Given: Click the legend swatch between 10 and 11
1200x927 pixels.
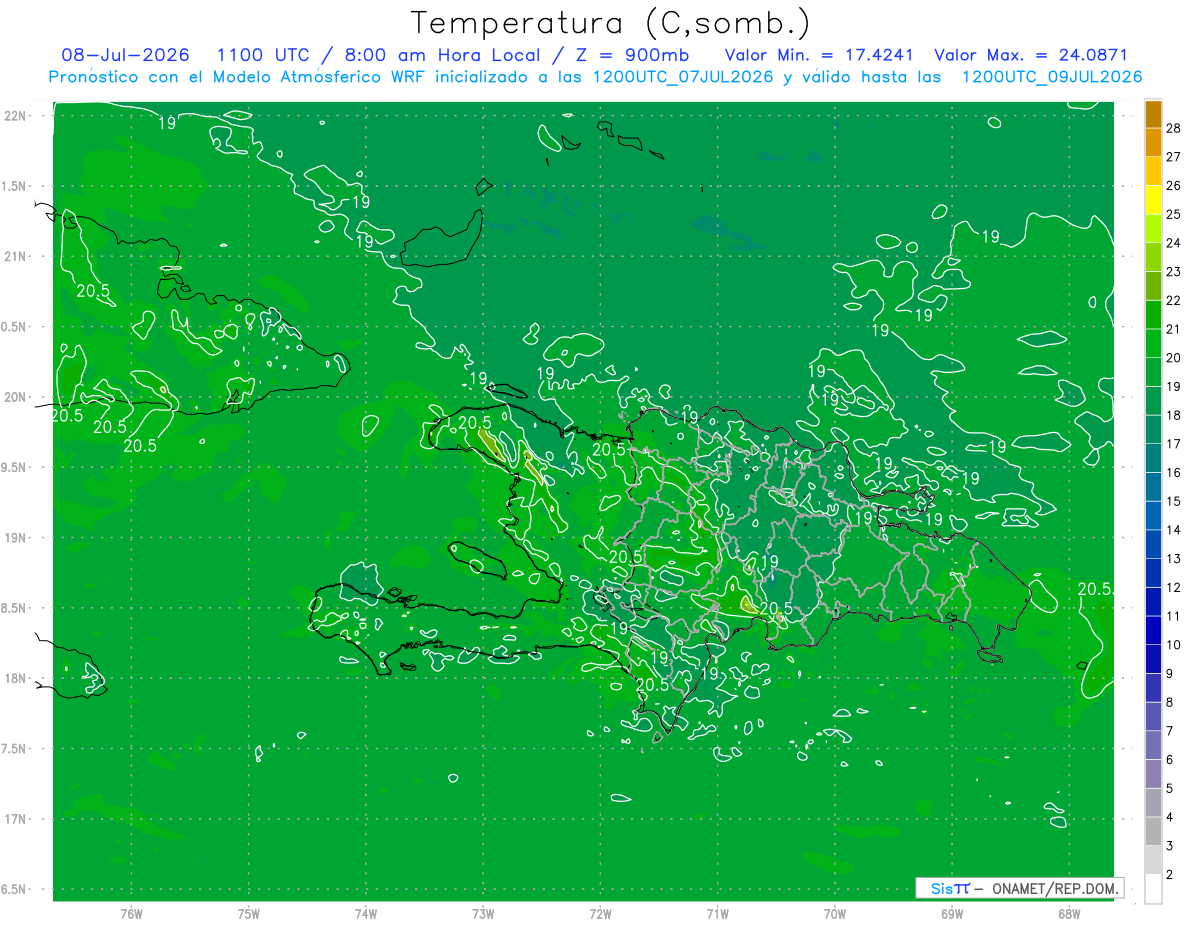Looking at the screenshot, I should point(1153,630).
